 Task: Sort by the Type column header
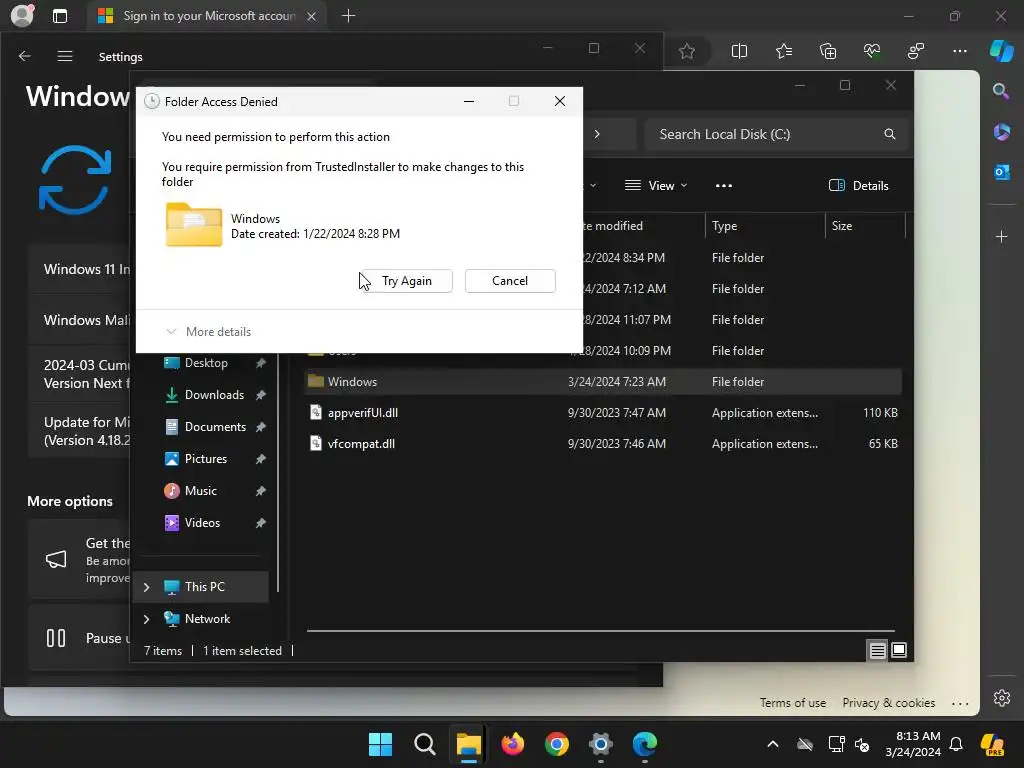tap(765, 225)
